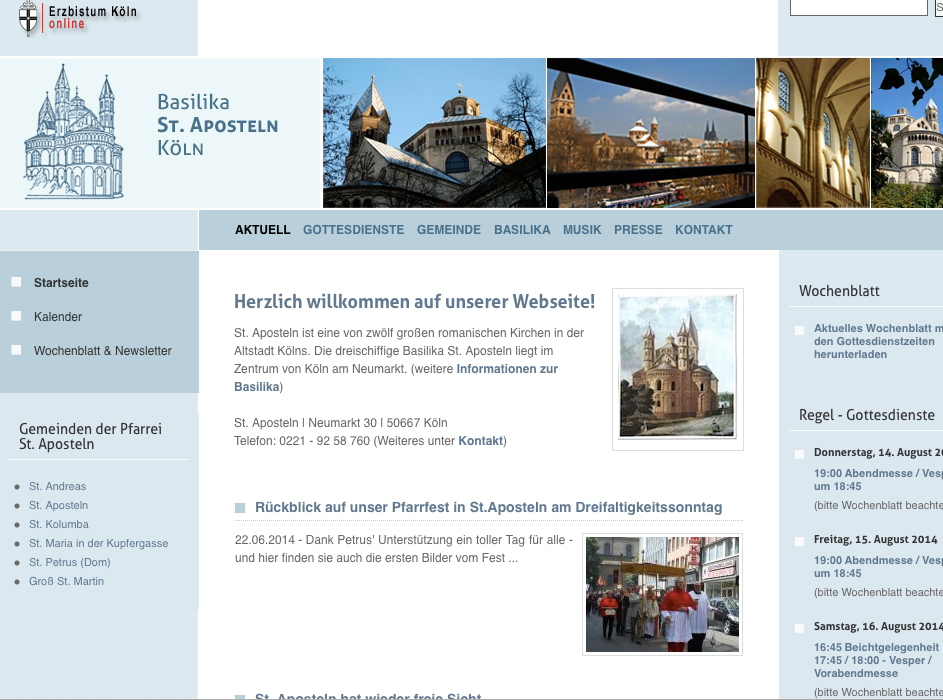Image resolution: width=943 pixels, height=700 pixels.
Task: Click the 'Samstag, 16. August' date heading
Action: (x=878, y=627)
